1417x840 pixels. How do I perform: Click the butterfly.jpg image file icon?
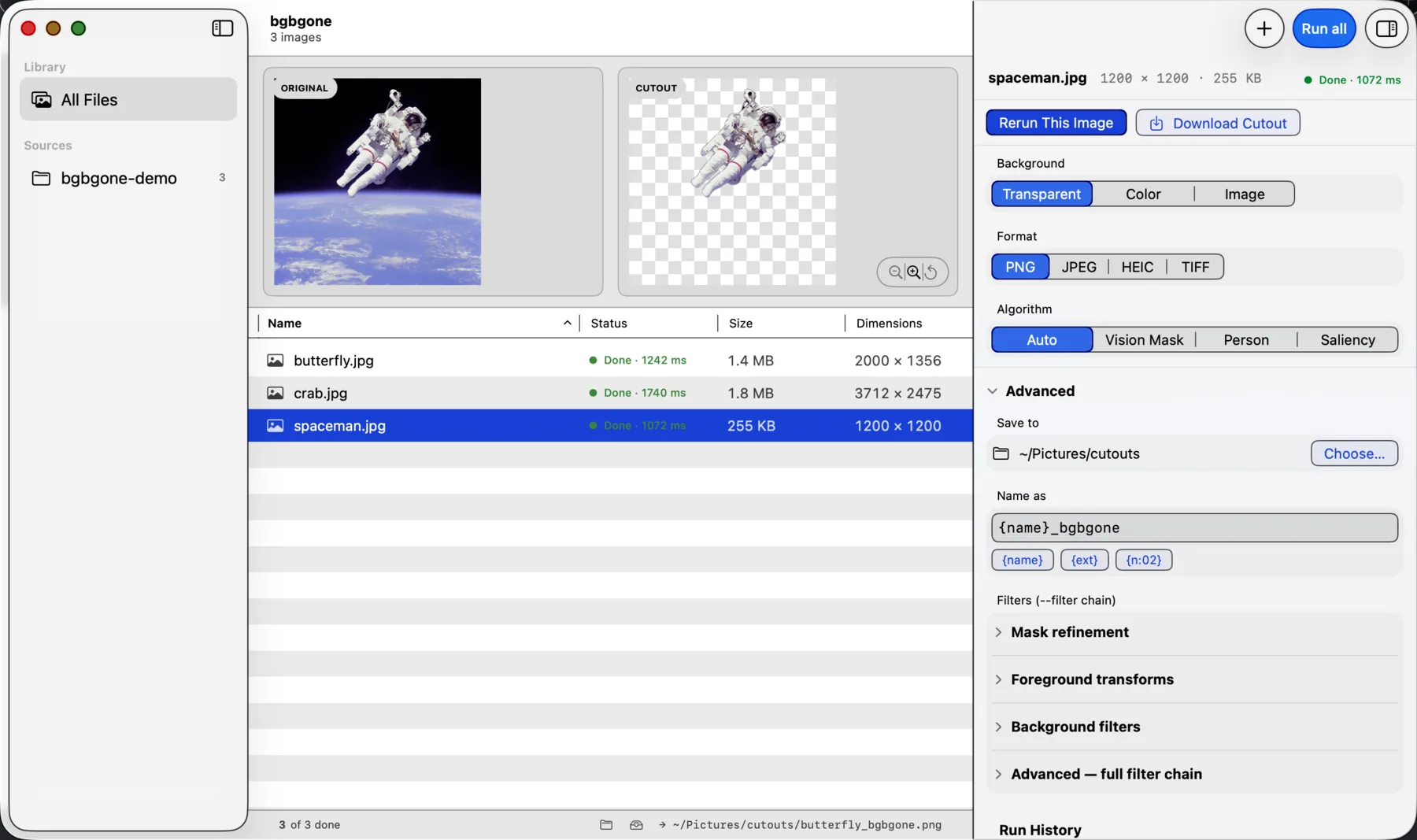pyautogui.click(x=275, y=361)
